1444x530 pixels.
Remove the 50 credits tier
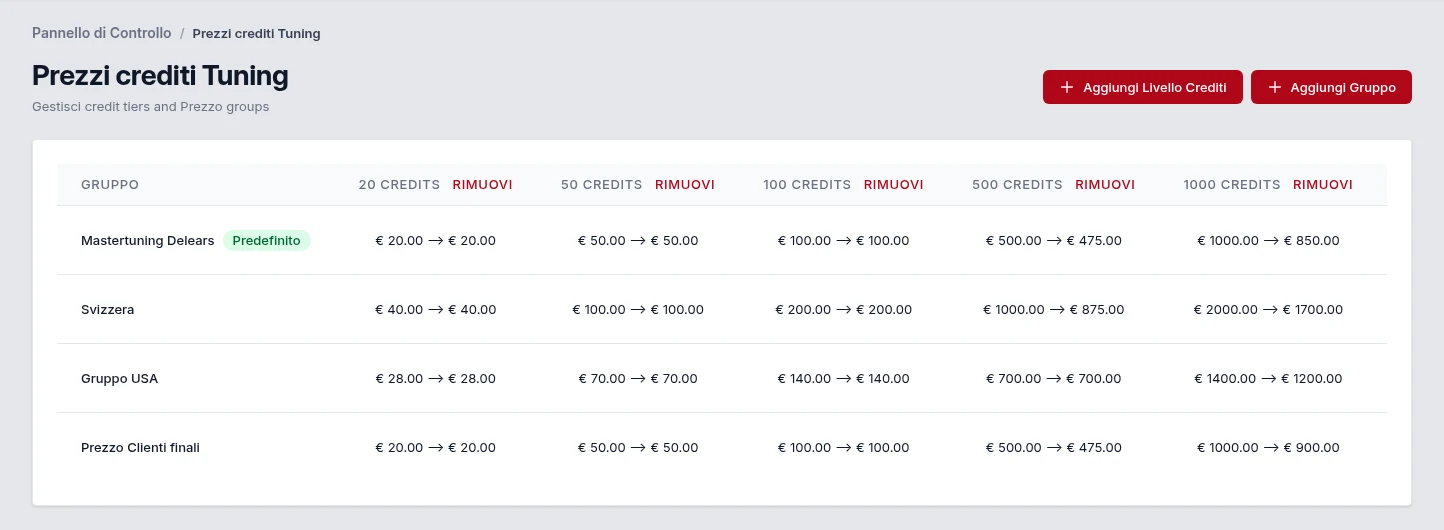coord(685,185)
